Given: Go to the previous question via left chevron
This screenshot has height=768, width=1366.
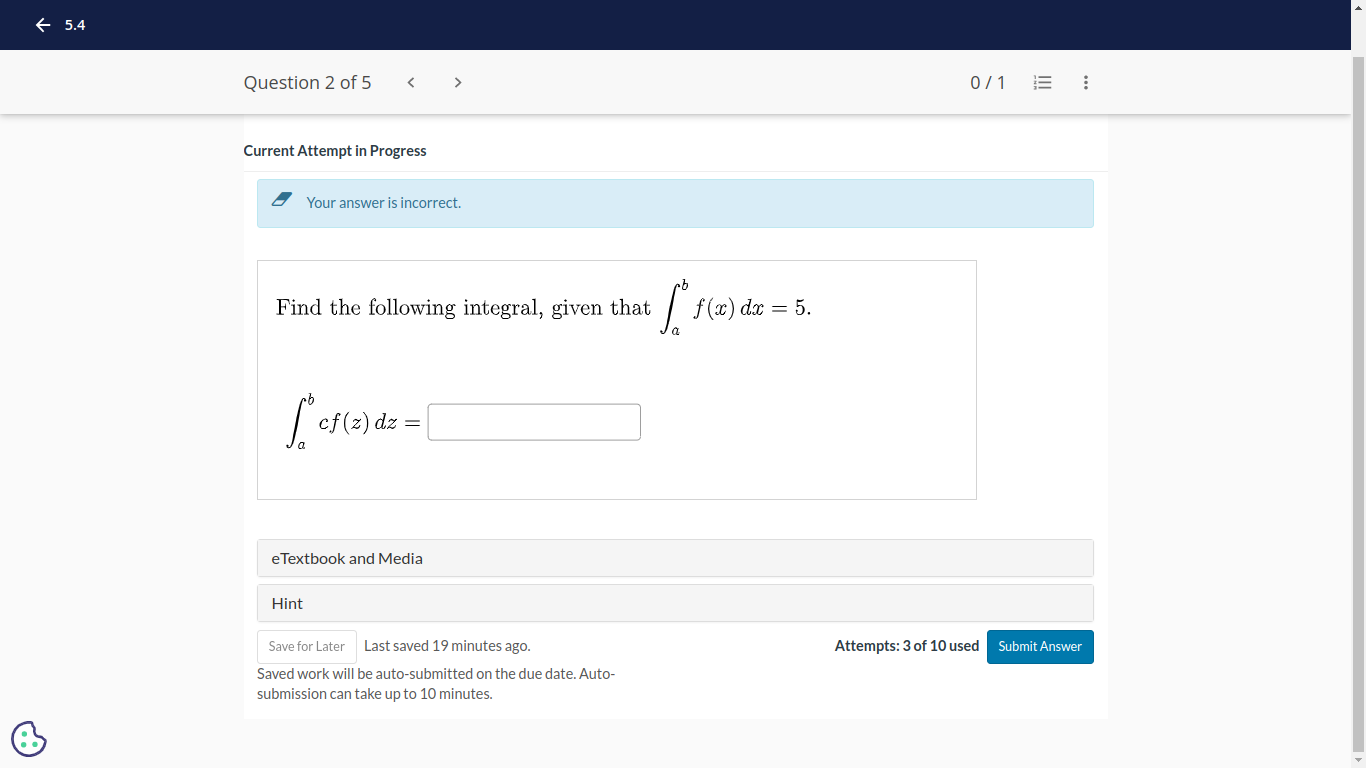Looking at the screenshot, I should (410, 82).
